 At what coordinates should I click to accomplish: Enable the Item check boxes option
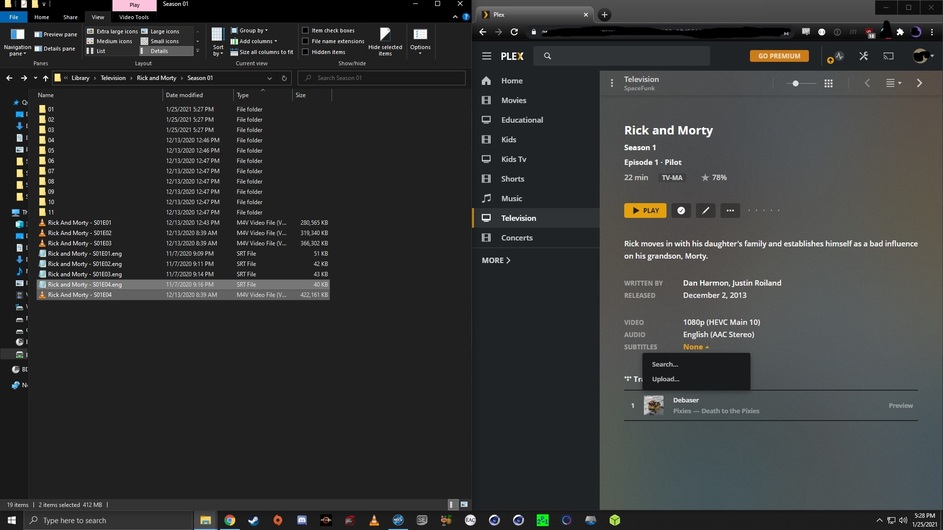point(305,30)
